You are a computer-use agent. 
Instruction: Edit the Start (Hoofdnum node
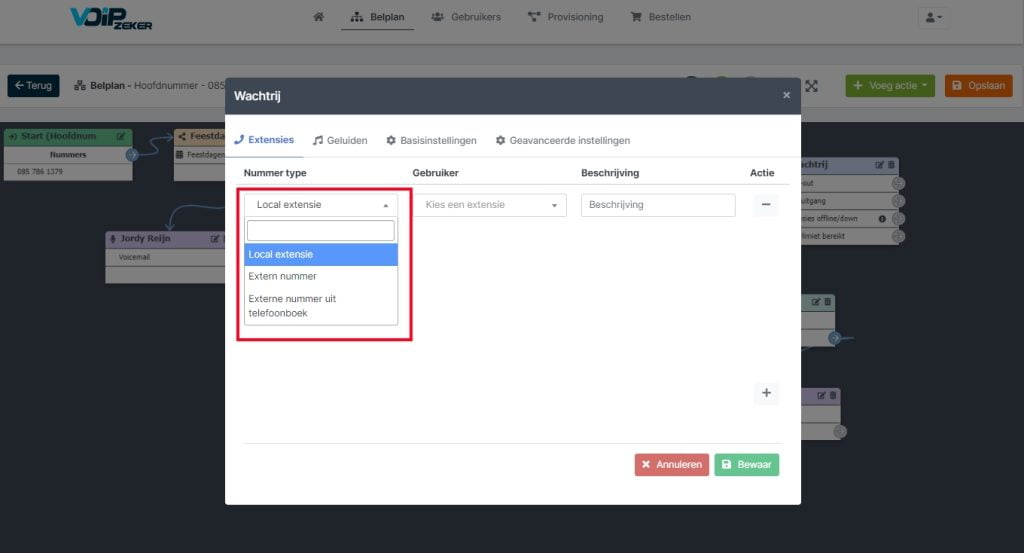click(121, 136)
